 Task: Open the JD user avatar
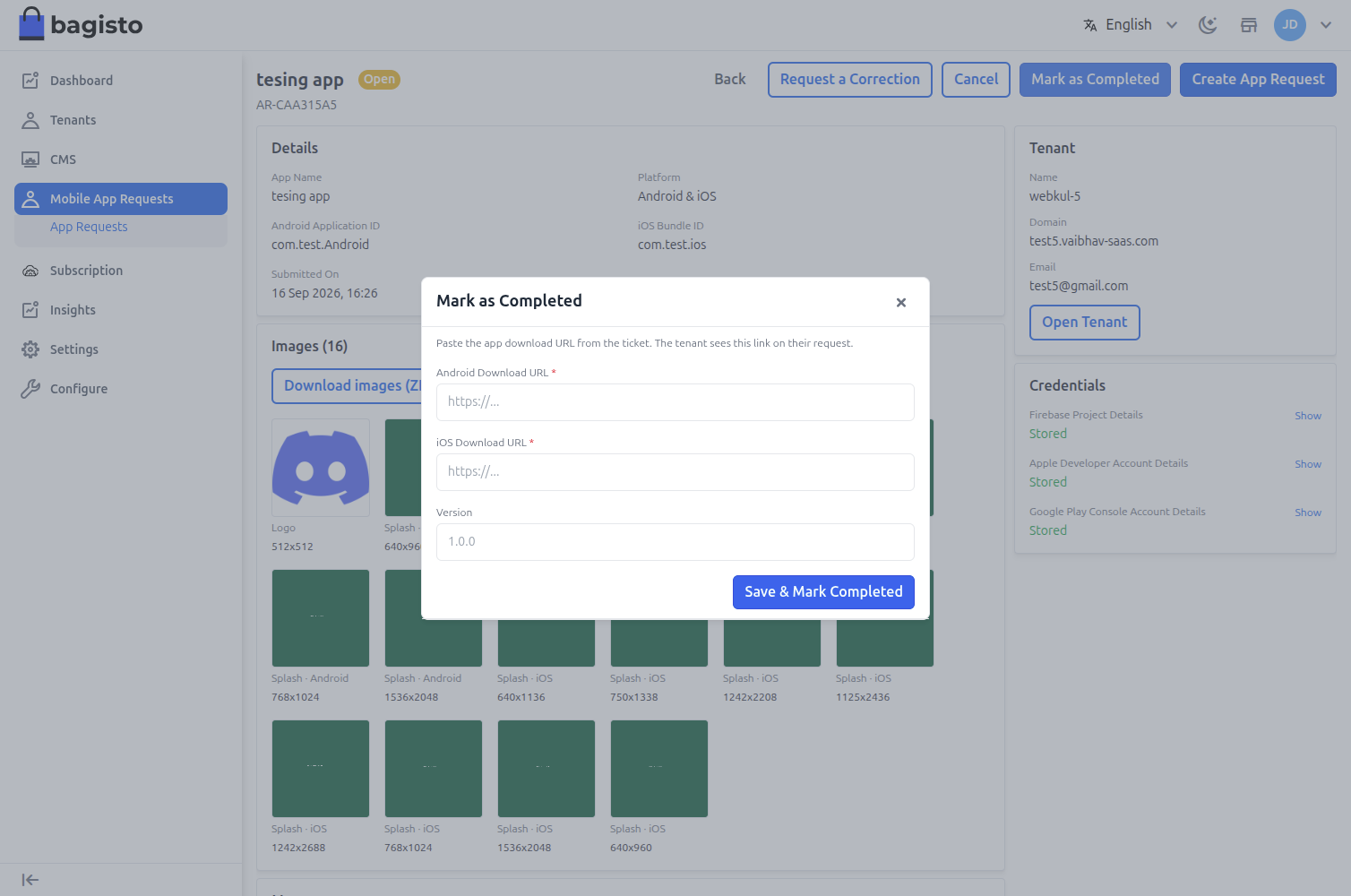click(x=1290, y=25)
